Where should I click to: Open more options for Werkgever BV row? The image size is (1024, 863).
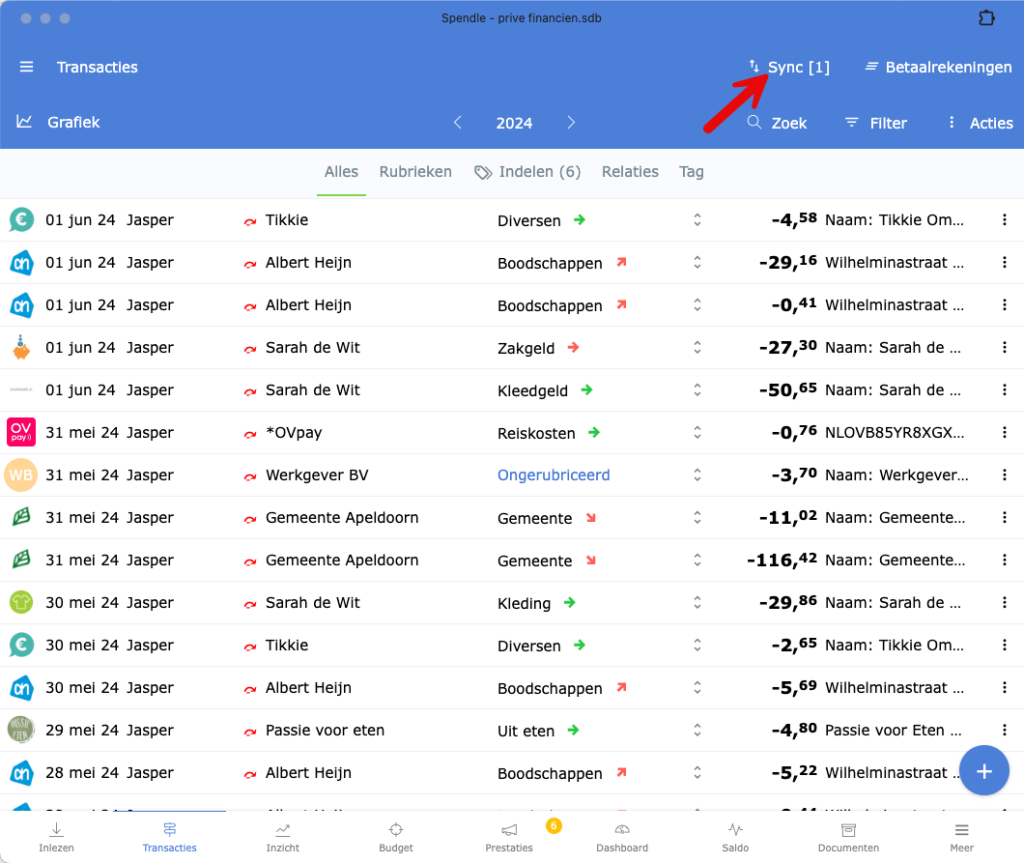coord(1004,475)
